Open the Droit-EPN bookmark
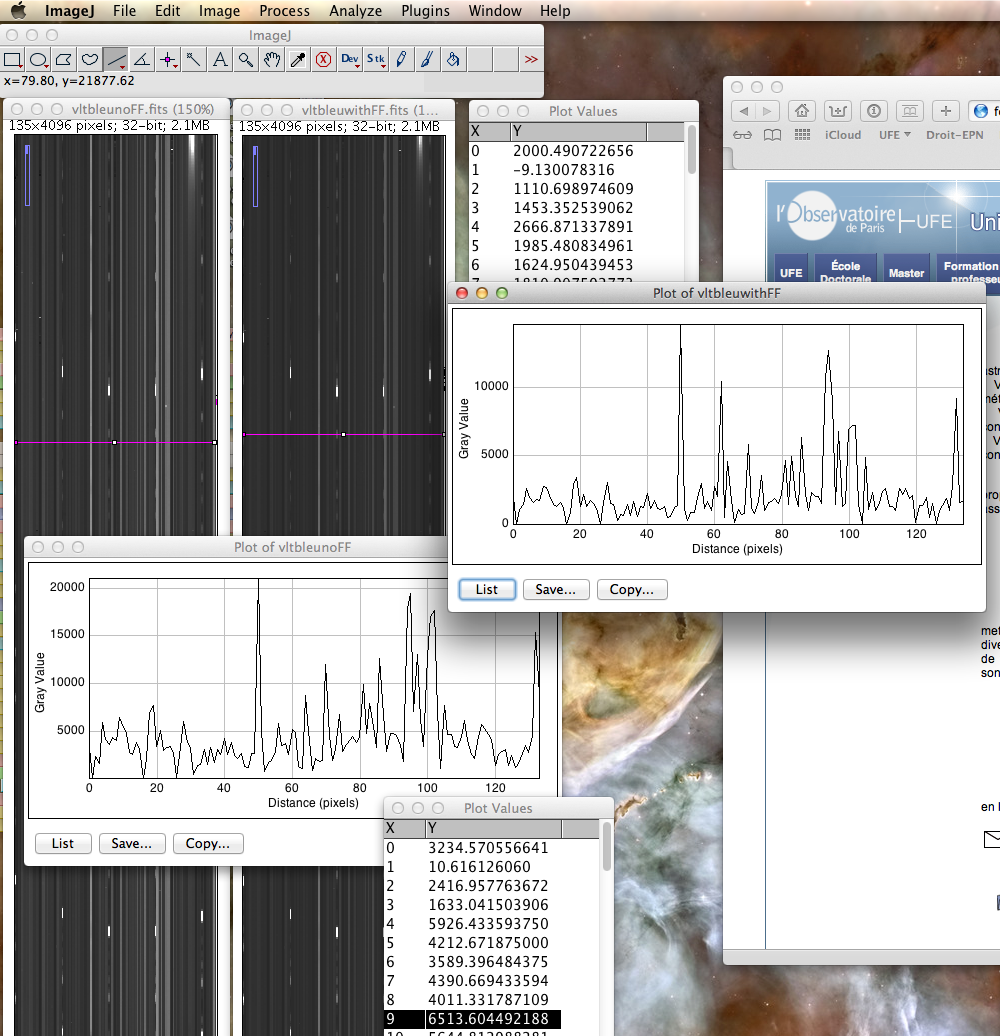 pyautogui.click(x=954, y=135)
